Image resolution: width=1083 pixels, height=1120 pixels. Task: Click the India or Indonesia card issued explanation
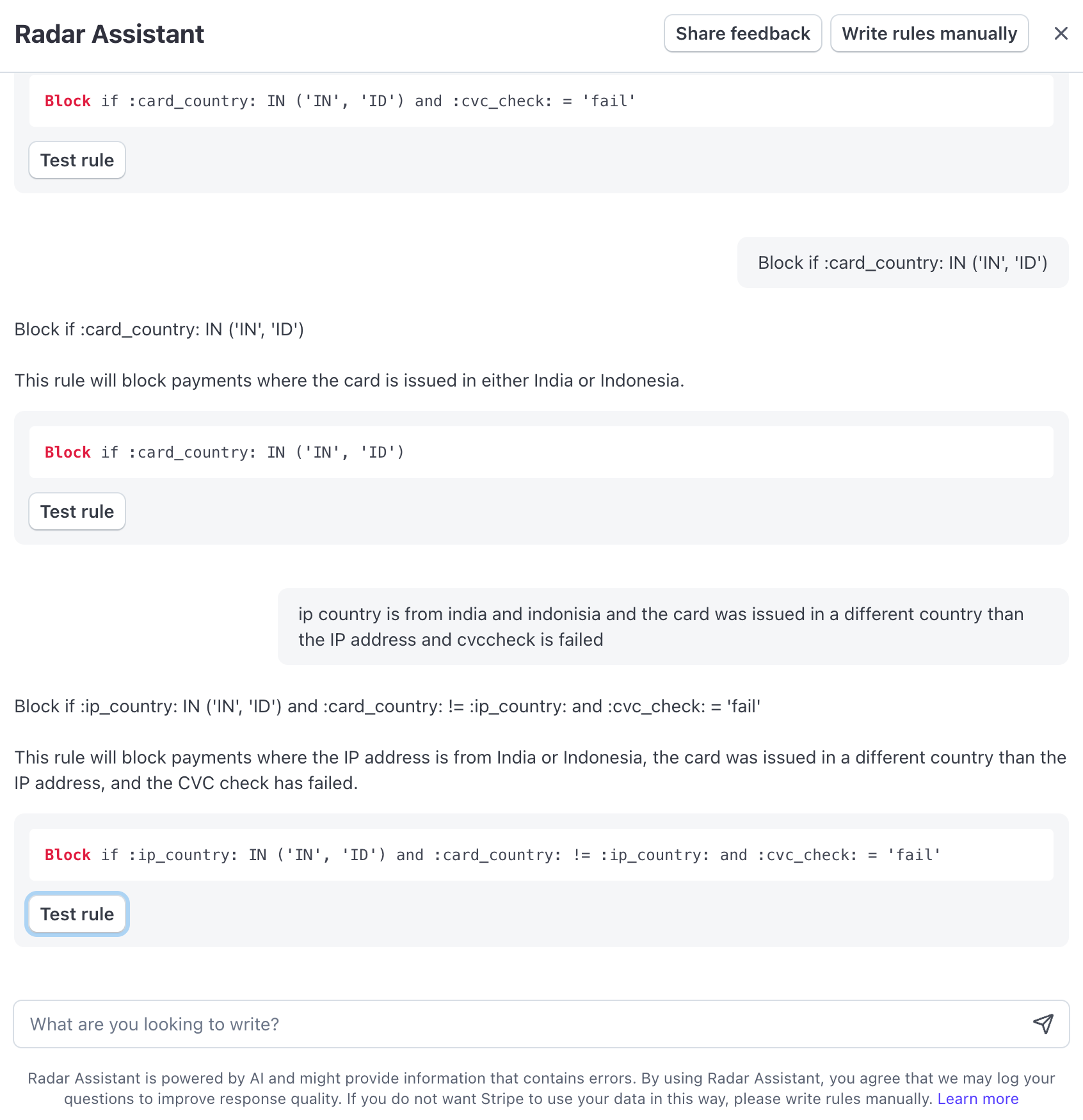[349, 381]
